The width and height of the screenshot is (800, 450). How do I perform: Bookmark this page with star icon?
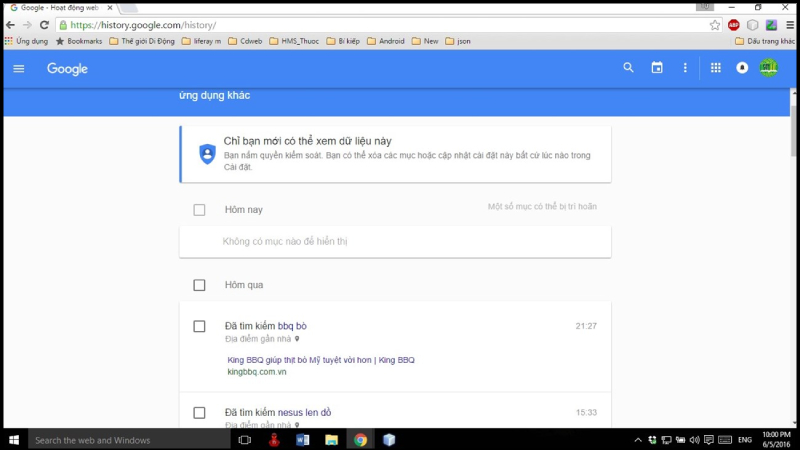(x=715, y=25)
